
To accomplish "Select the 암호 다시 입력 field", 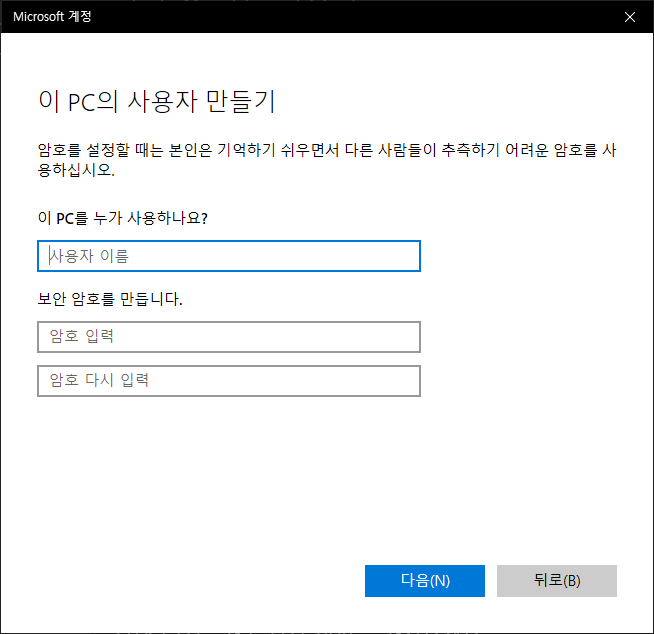I will coord(229,381).
